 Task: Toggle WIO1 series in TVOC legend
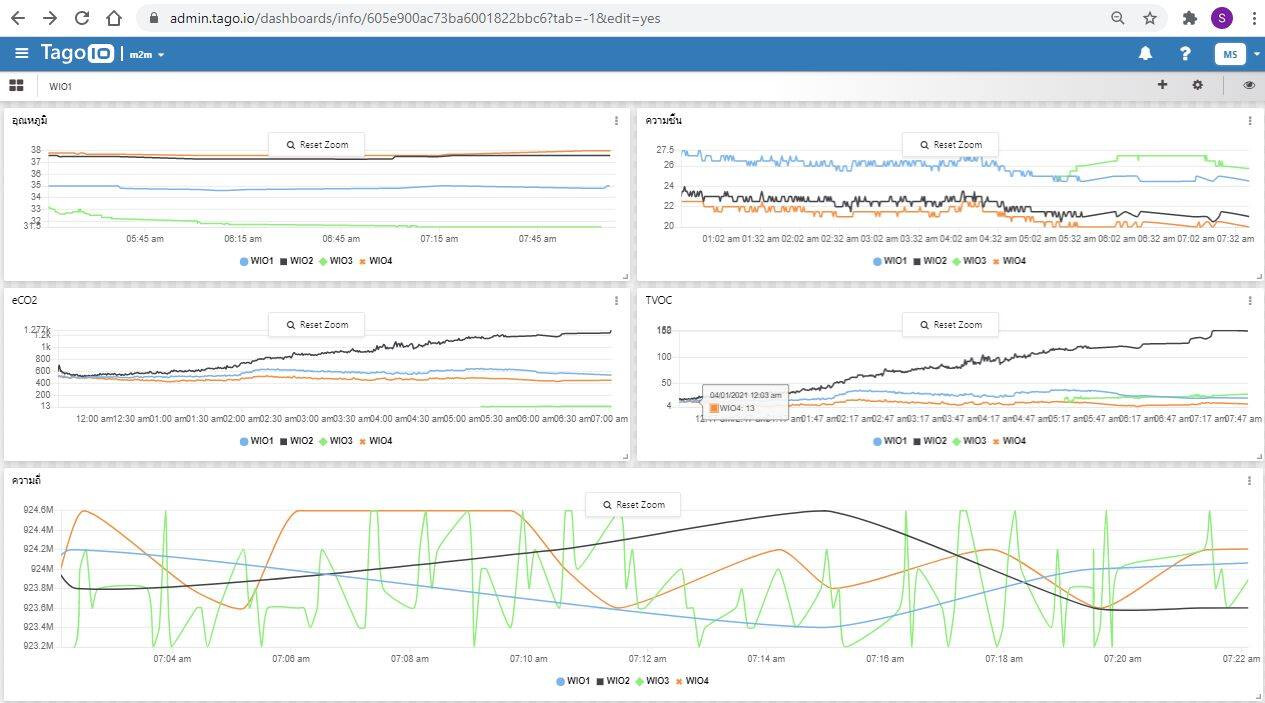click(x=891, y=441)
